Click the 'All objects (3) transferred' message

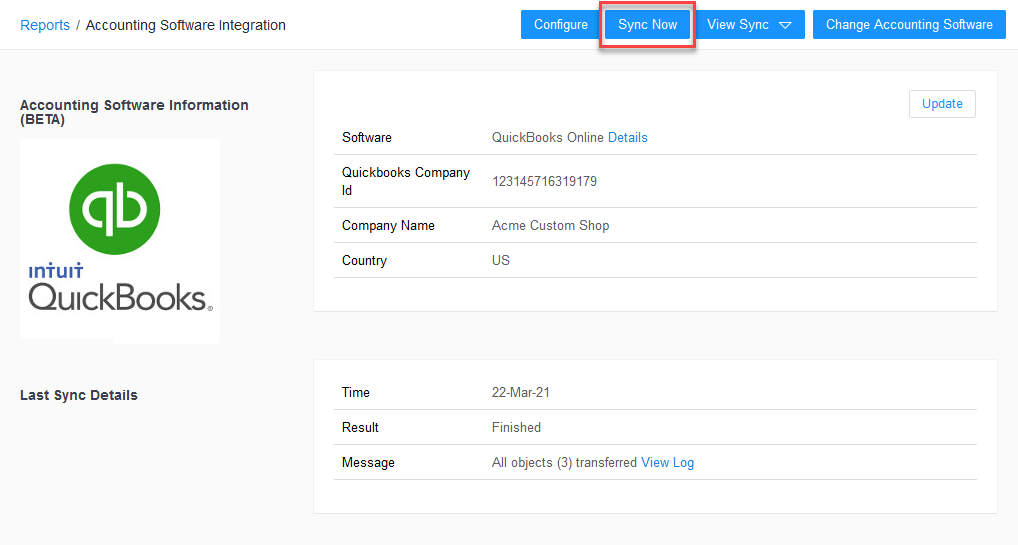coord(564,463)
